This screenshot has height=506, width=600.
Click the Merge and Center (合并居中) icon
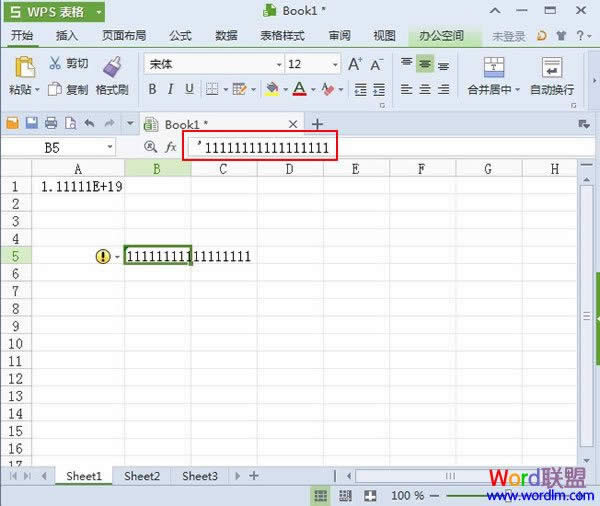point(493,67)
